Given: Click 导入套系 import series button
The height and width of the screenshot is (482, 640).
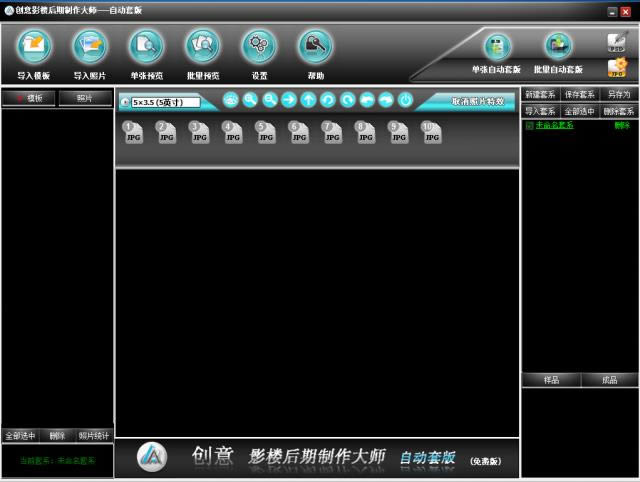Looking at the screenshot, I should tap(540, 111).
